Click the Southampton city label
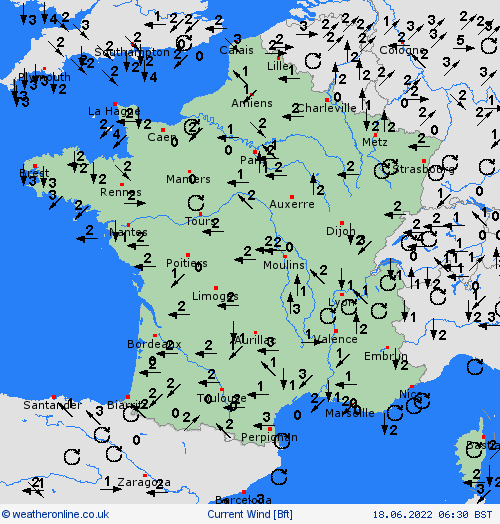The width and height of the screenshot is (500, 524). pos(132,52)
